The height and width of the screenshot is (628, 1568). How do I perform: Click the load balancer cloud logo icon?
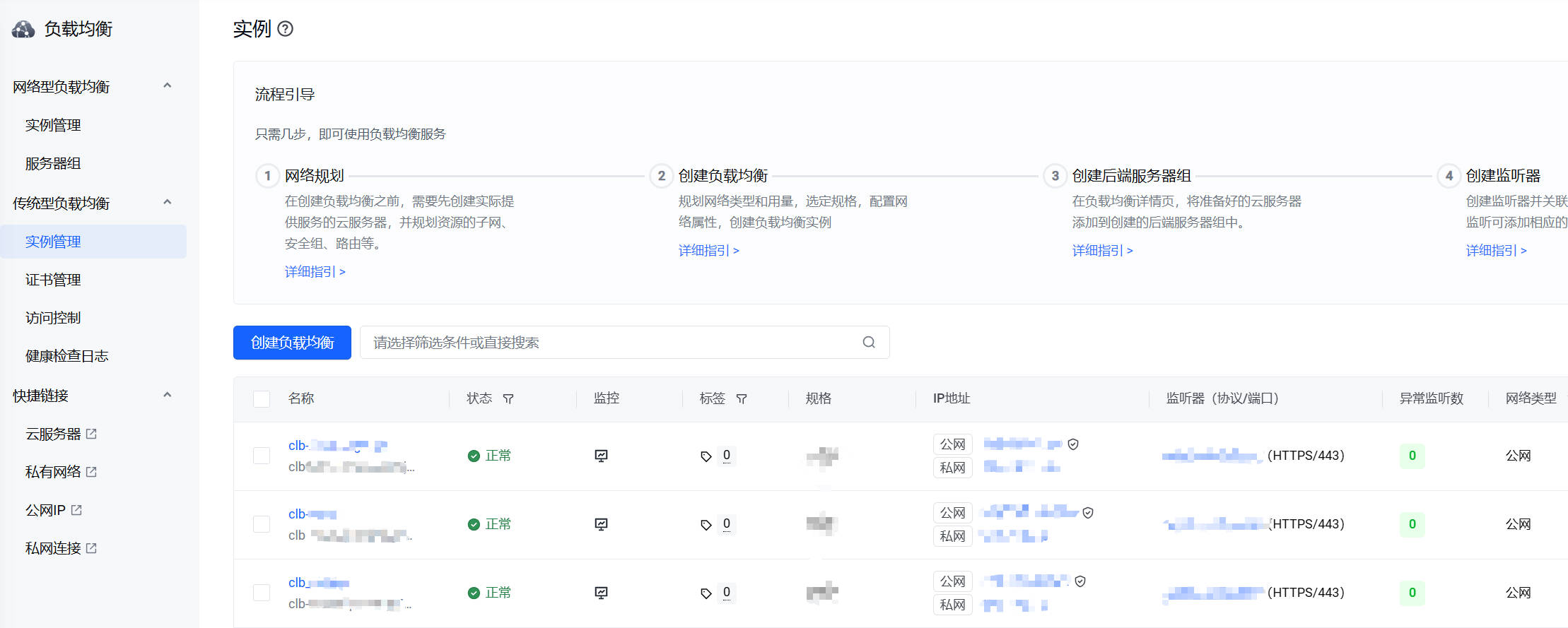(x=23, y=29)
